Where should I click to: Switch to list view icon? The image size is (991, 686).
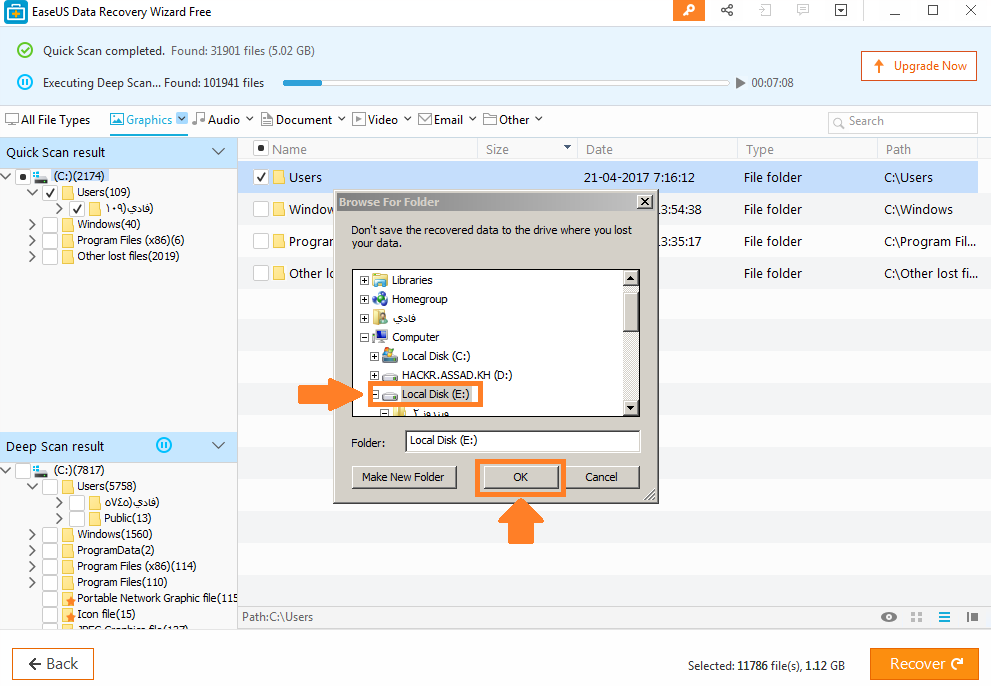click(944, 617)
